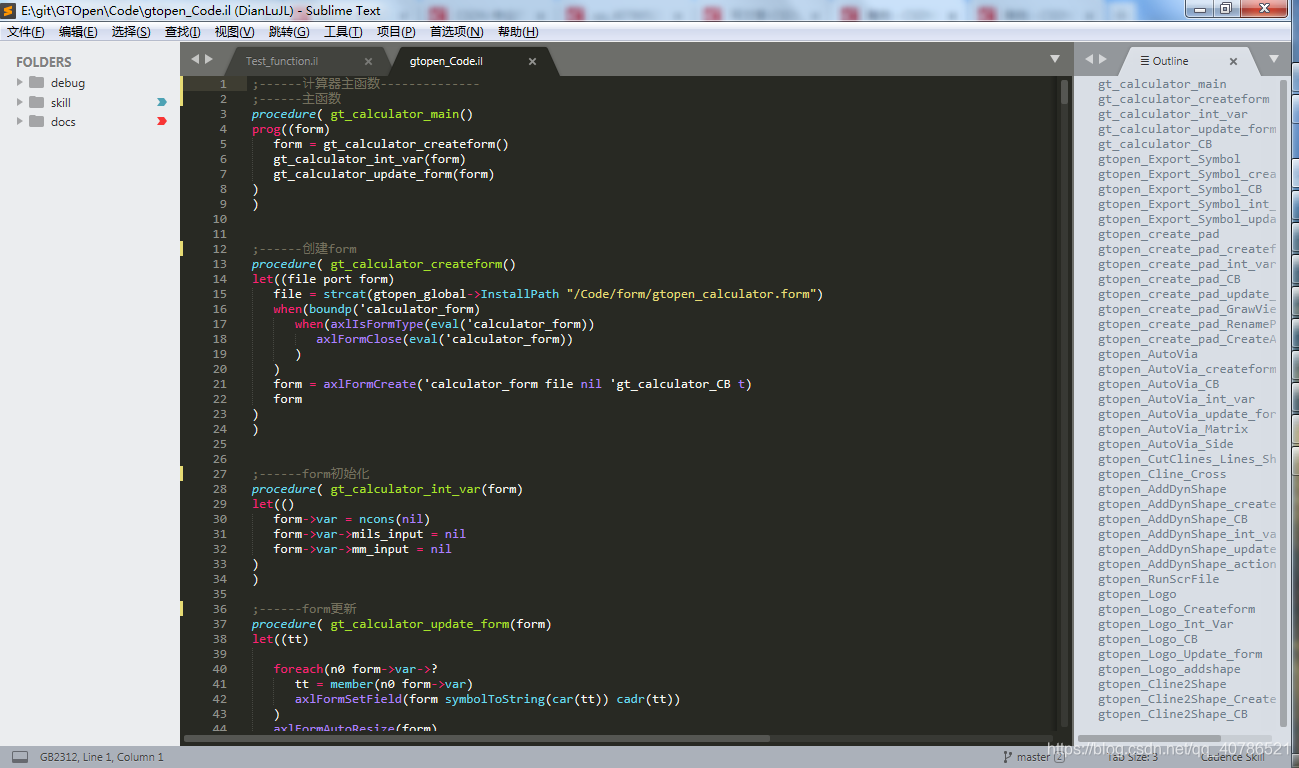Click the Cadence Skill syntax selector

tap(1232, 757)
